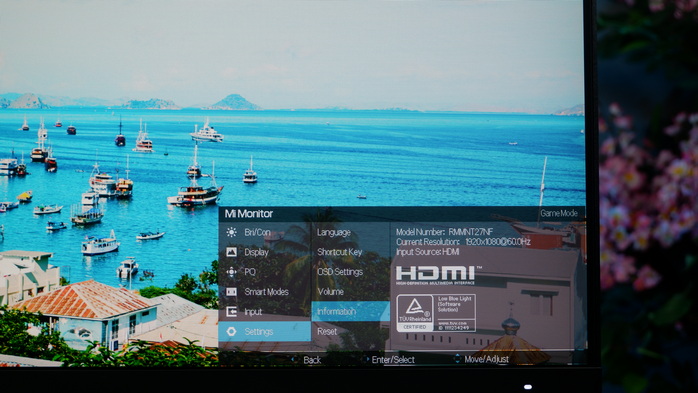Choose the highlighted Information submenu entry

[350, 312]
